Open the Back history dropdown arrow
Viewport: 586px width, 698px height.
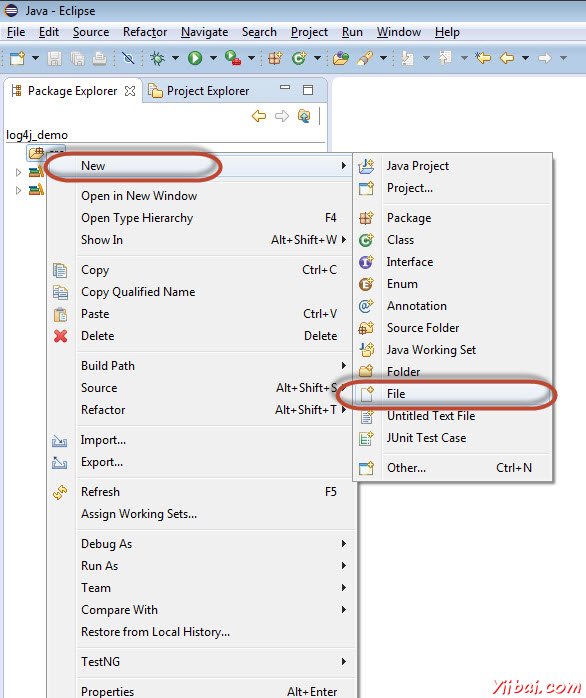pyautogui.click(x=525, y=58)
